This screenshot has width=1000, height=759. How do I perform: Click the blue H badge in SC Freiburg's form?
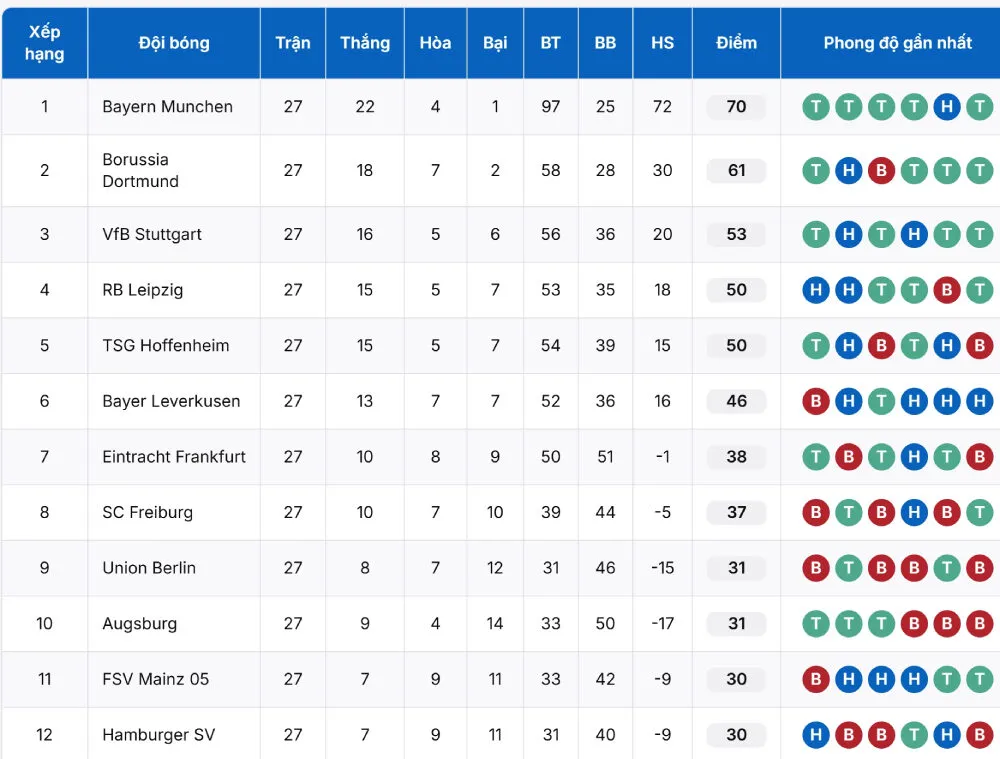point(913,512)
